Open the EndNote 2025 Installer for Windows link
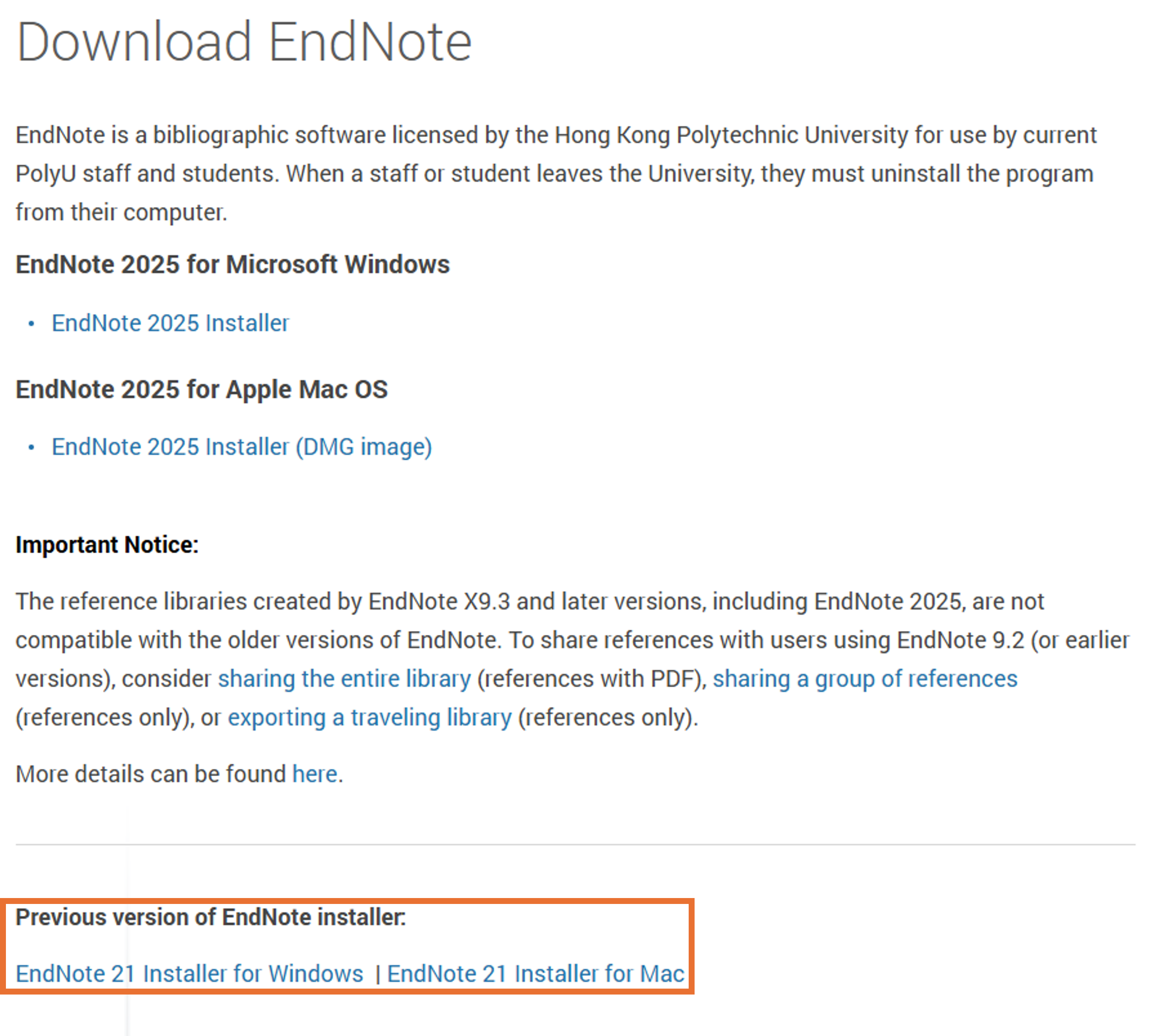This screenshot has width=1164, height=1036. [x=170, y=323]
